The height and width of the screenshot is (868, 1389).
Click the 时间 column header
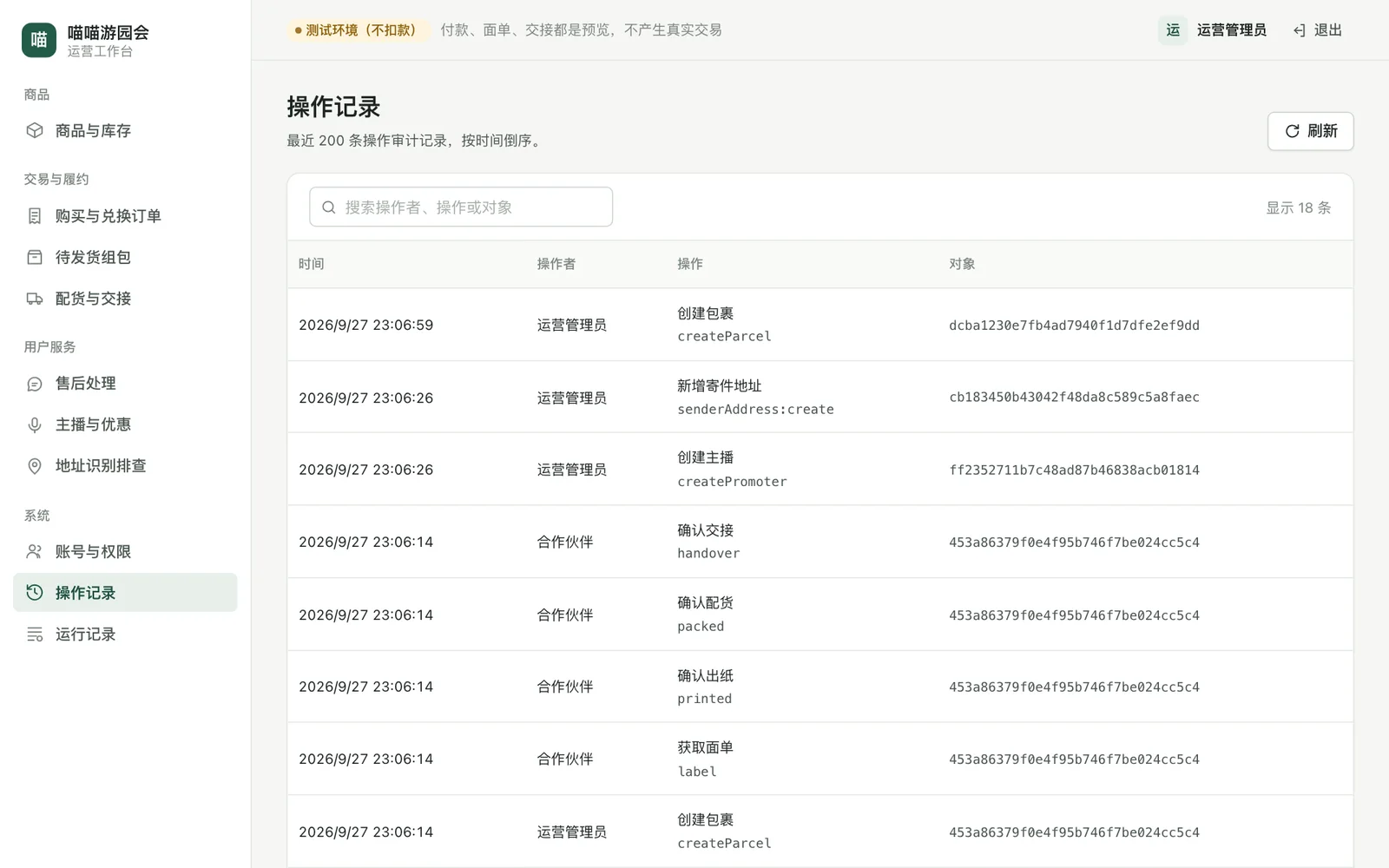point(311,264)
